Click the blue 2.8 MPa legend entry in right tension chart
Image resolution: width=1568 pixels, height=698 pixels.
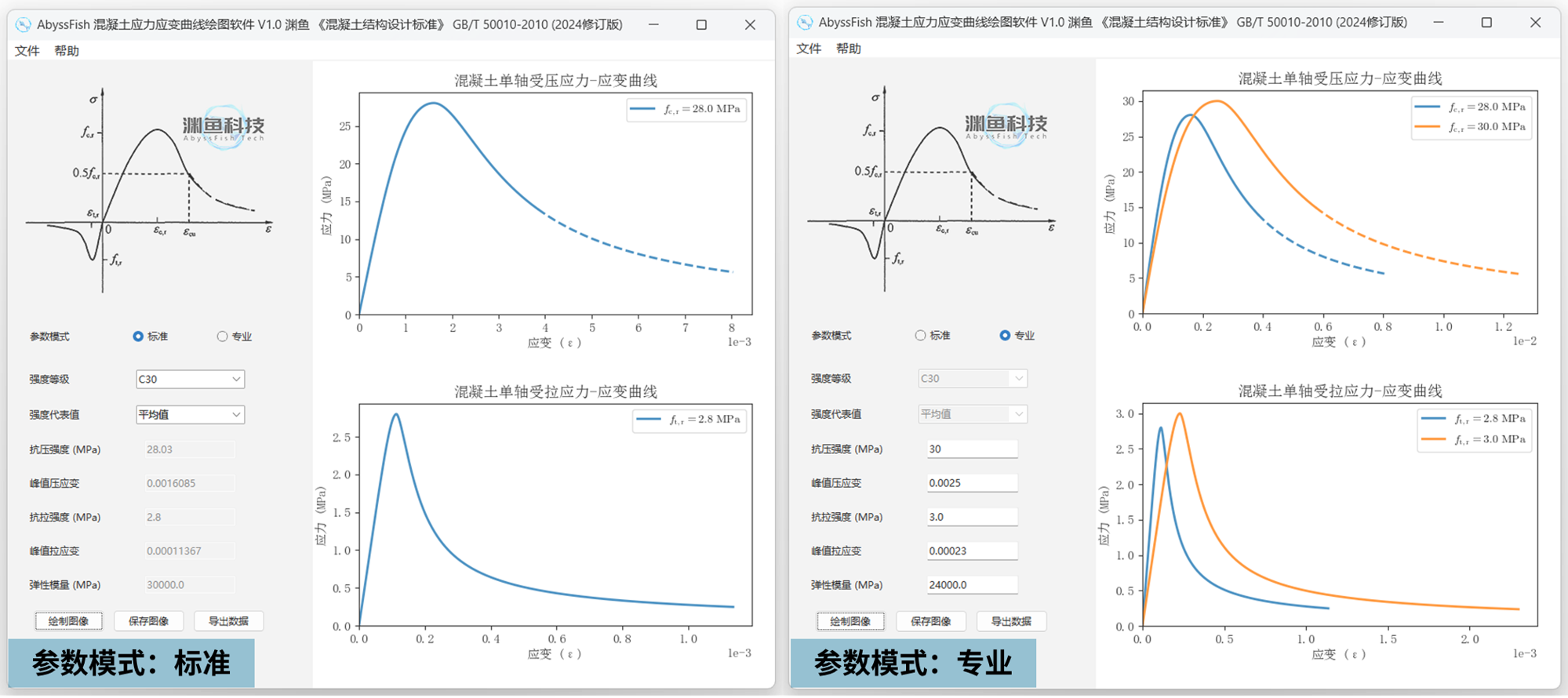click(1474, 419)
